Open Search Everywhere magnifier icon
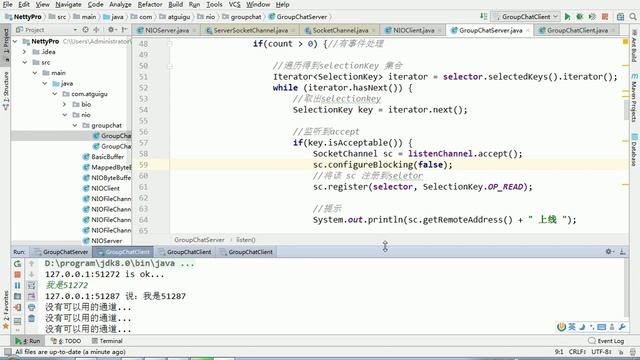The image size is (640, 360). [x=633, y=17]
